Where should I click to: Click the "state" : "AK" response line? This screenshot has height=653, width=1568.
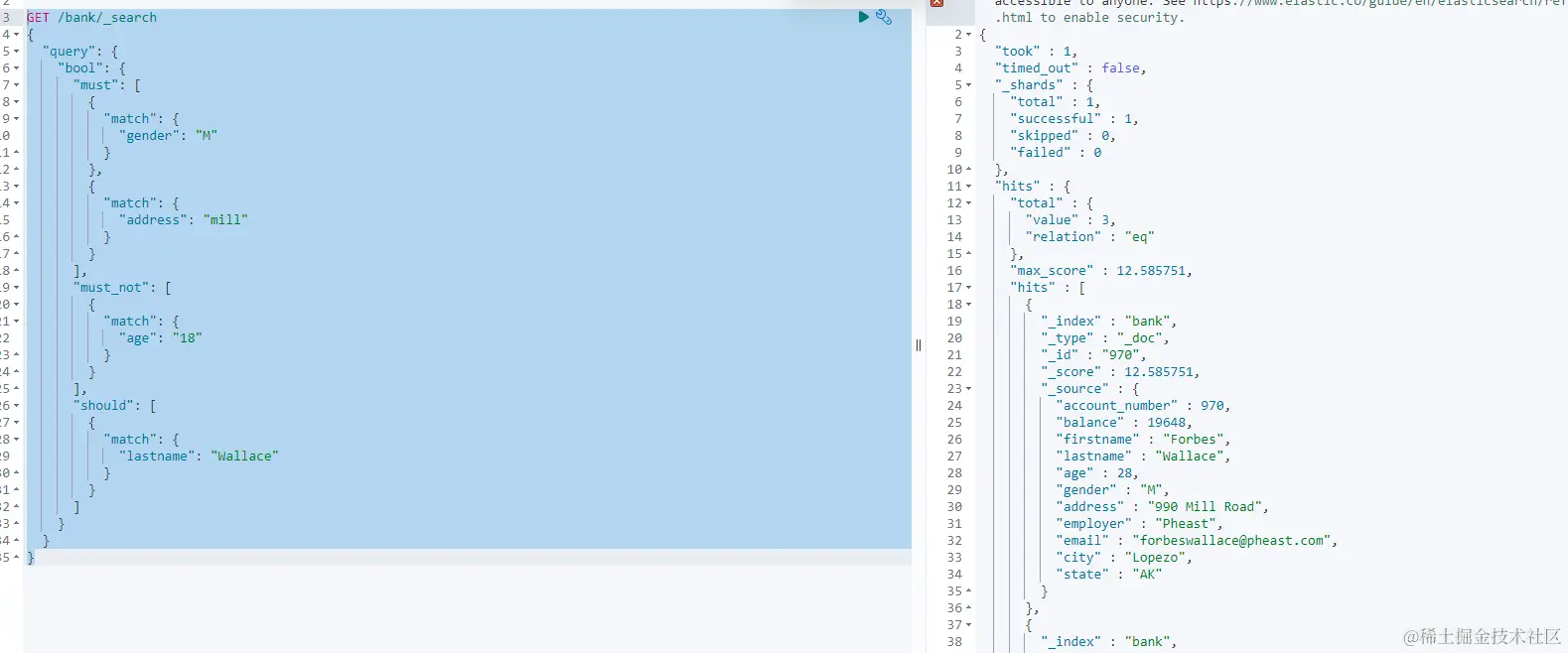[x=1109, y=575]
